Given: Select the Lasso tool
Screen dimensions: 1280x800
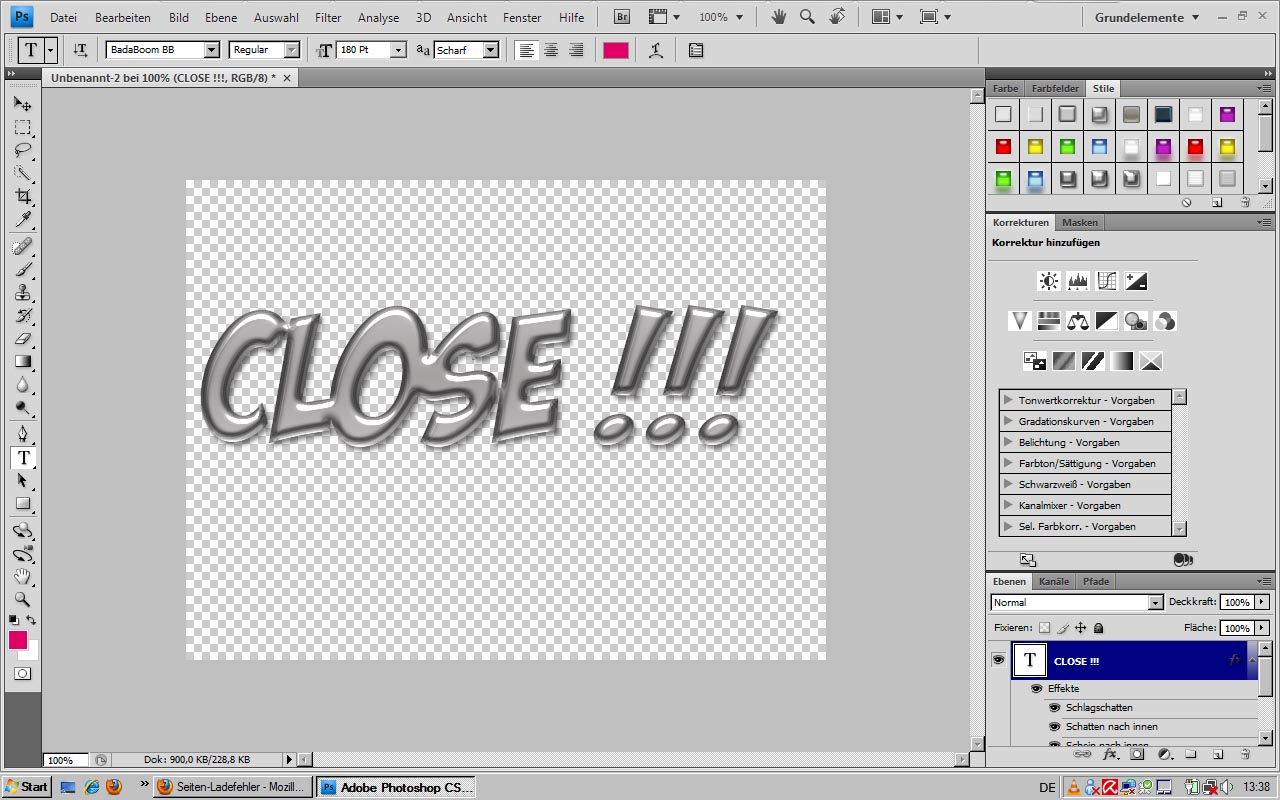Looking at the screenshot, I should pyautogui.click(x=22, y=151).
